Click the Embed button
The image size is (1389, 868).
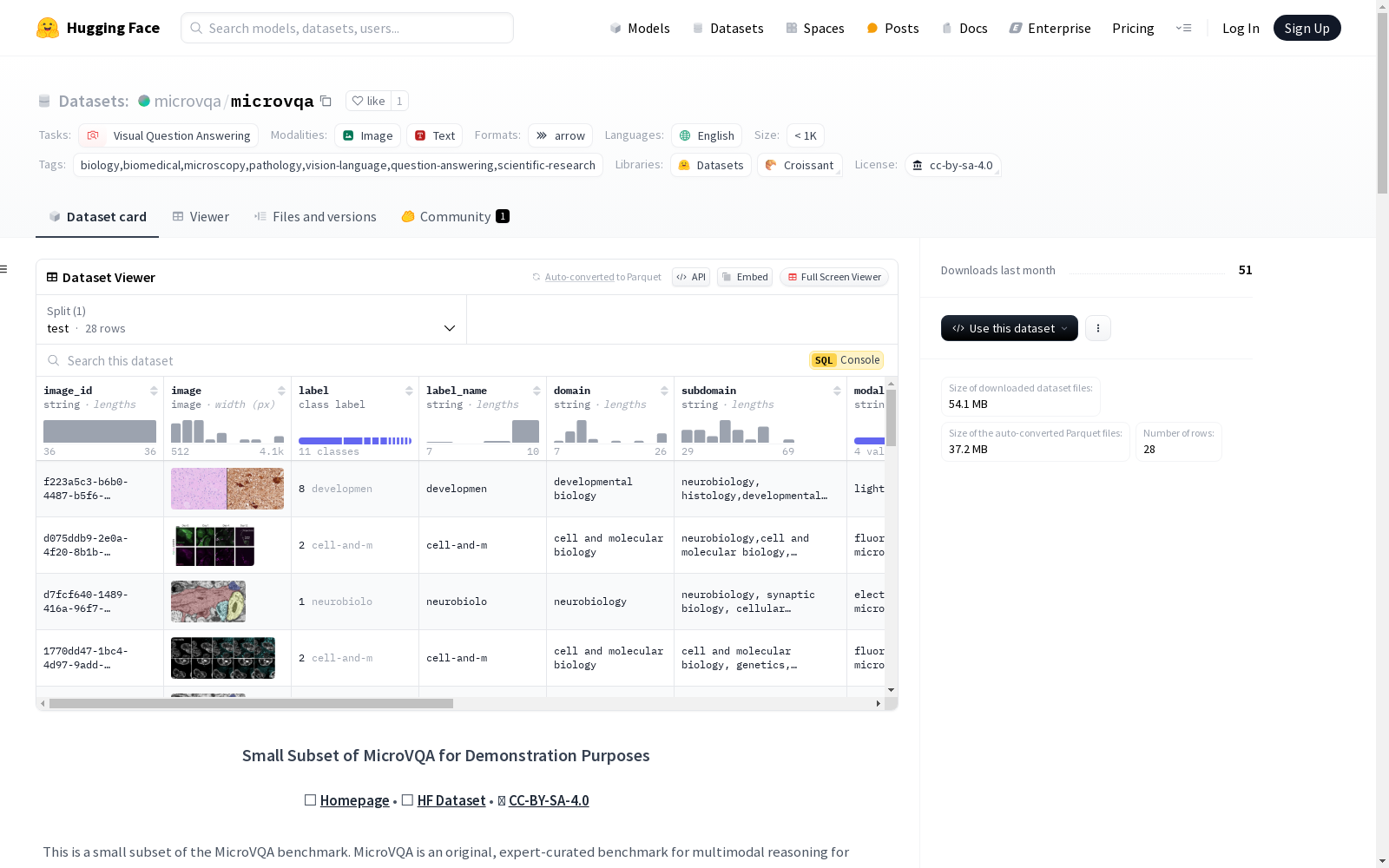(745, 277)
